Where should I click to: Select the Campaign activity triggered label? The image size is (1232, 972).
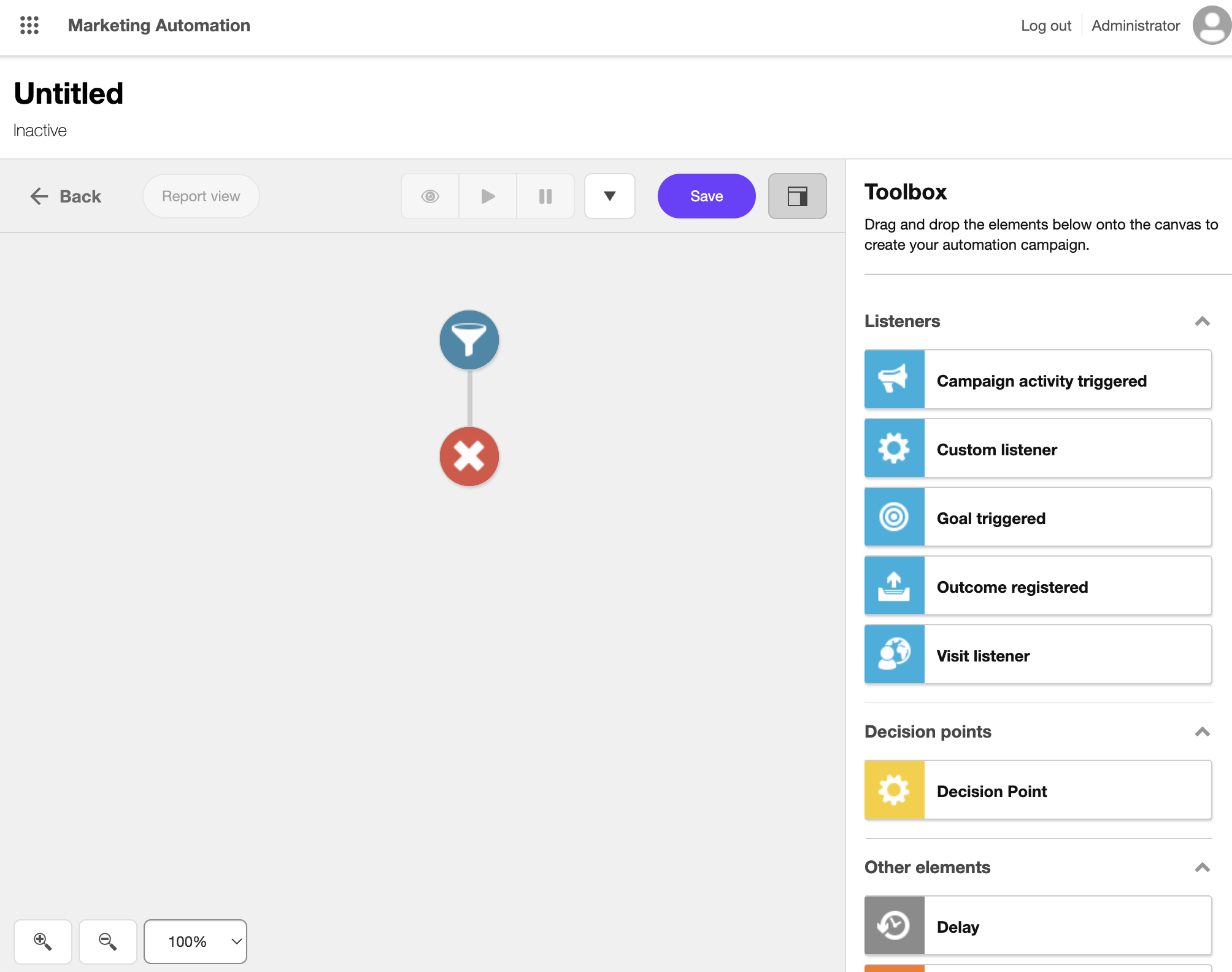click(x=1042, y=381)
